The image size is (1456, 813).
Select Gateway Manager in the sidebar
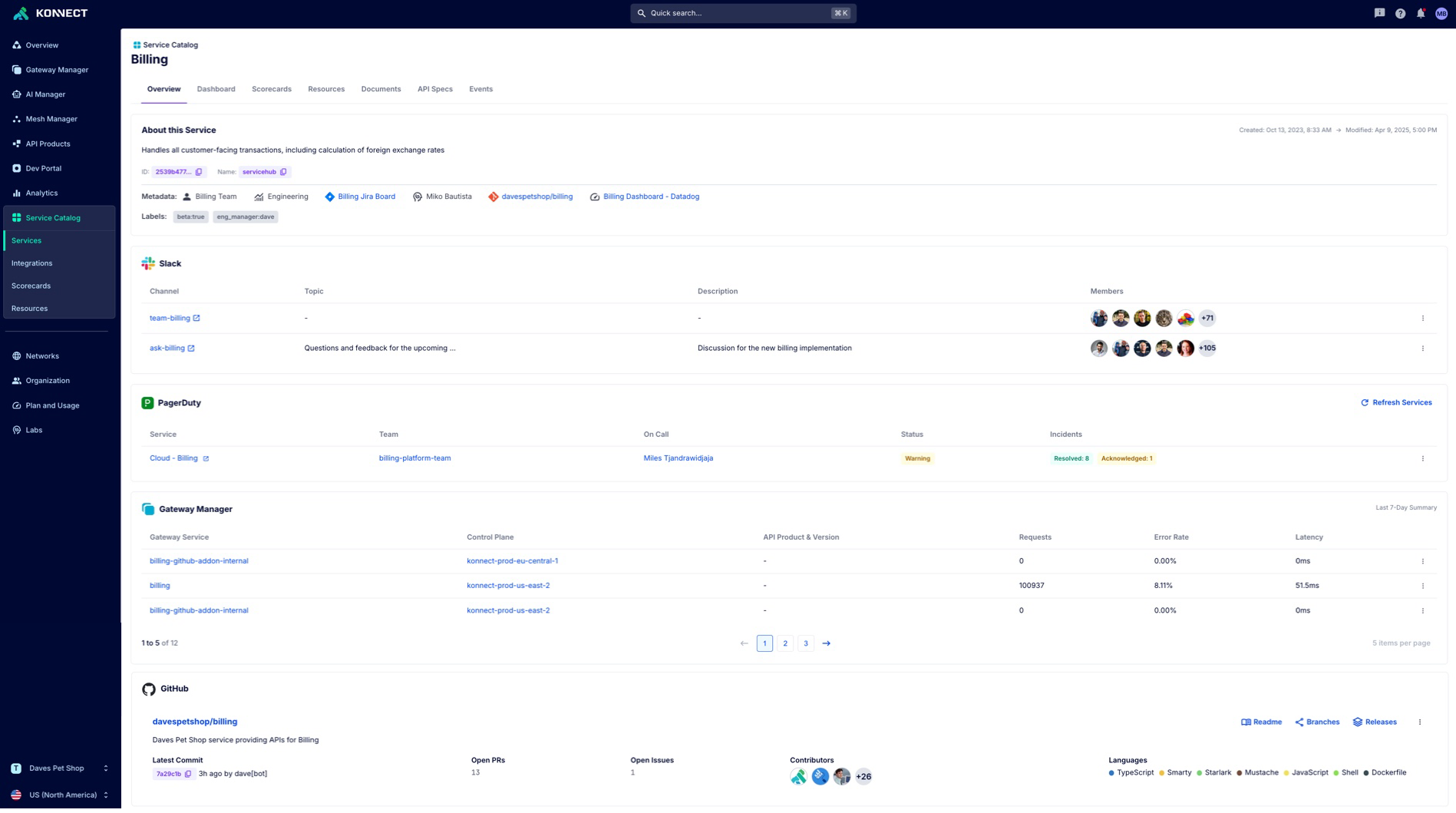[x=57, y=70]
